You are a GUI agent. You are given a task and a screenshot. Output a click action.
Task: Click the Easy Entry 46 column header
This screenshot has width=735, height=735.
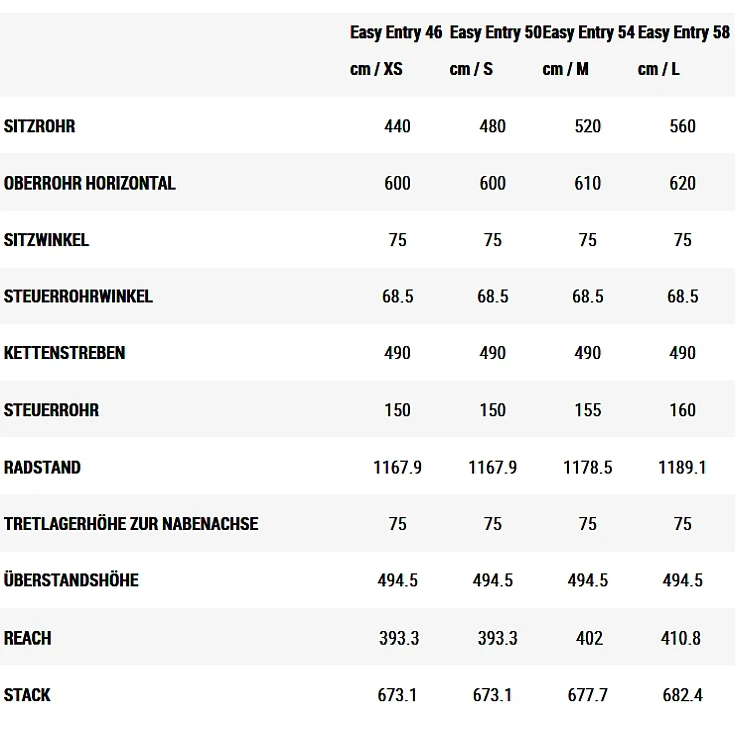(x=396, y=33)
